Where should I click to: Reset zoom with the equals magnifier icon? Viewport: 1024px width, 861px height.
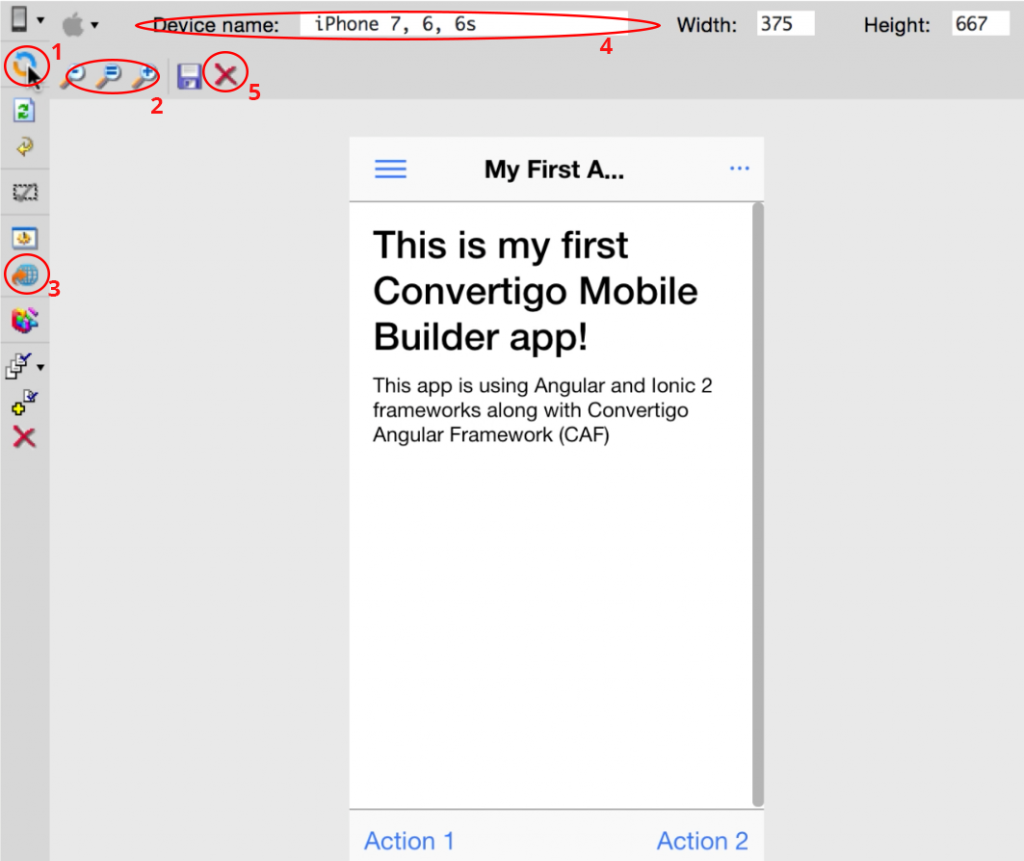(109, 76)
